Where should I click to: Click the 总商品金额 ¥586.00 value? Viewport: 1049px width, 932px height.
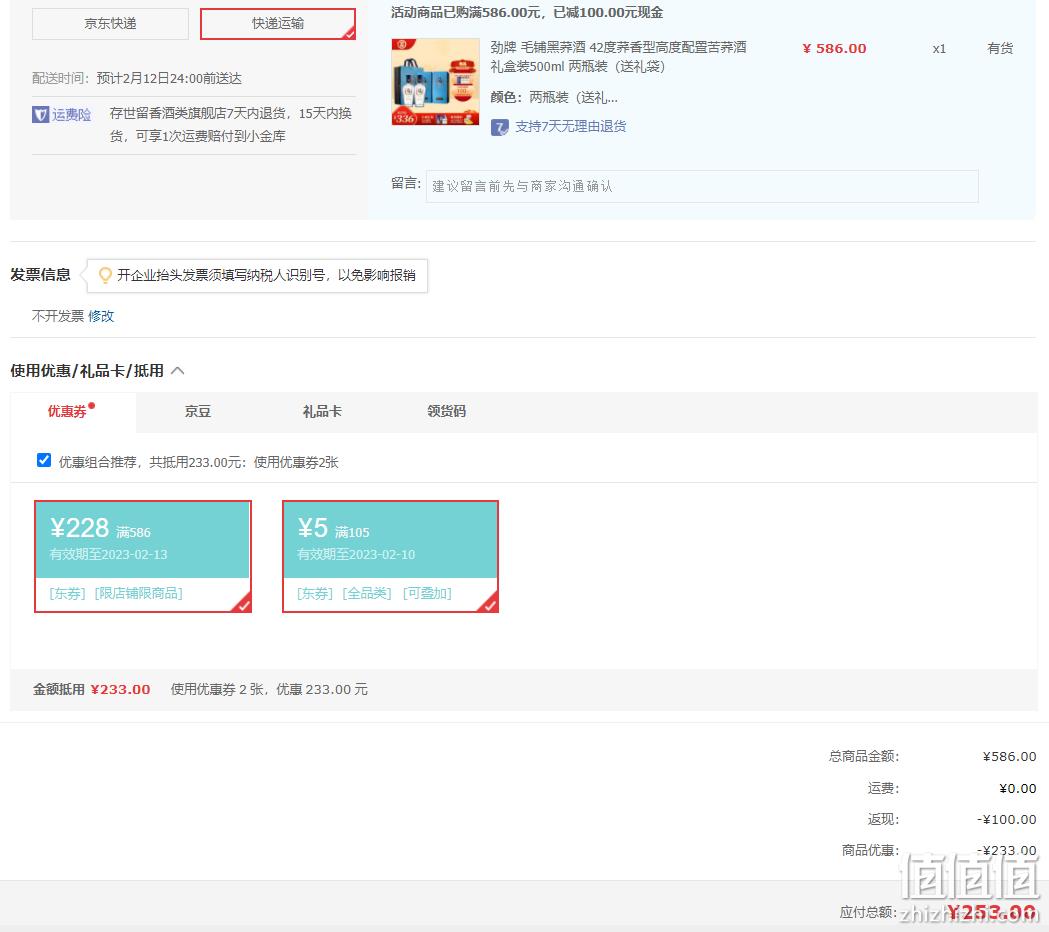[1009, 757]
